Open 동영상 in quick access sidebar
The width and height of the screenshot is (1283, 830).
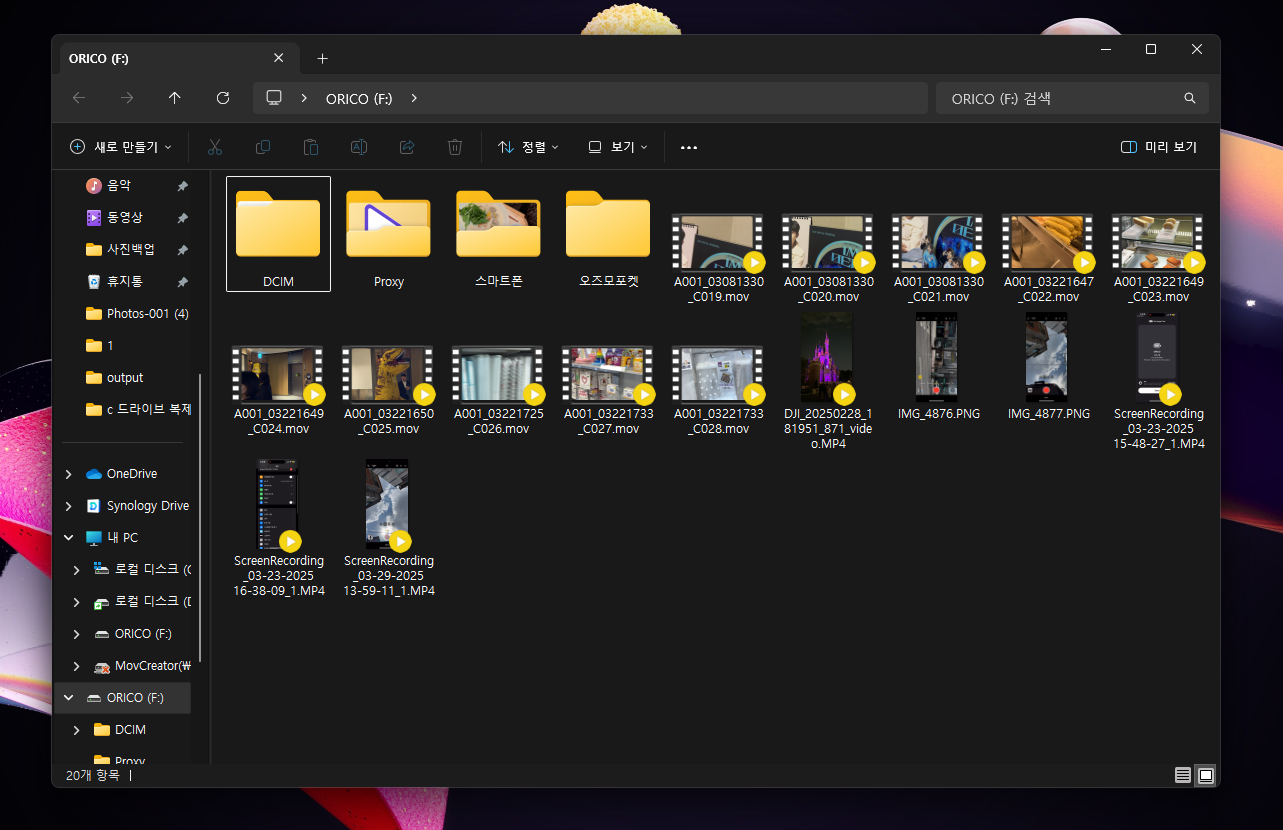coord(124,217)
